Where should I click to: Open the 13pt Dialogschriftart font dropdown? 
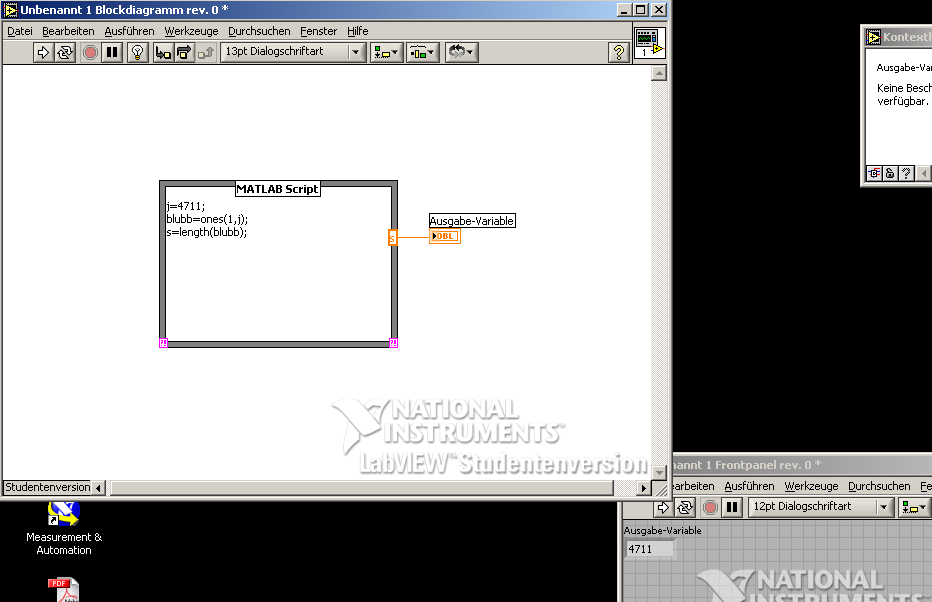(x=293, y=52)
